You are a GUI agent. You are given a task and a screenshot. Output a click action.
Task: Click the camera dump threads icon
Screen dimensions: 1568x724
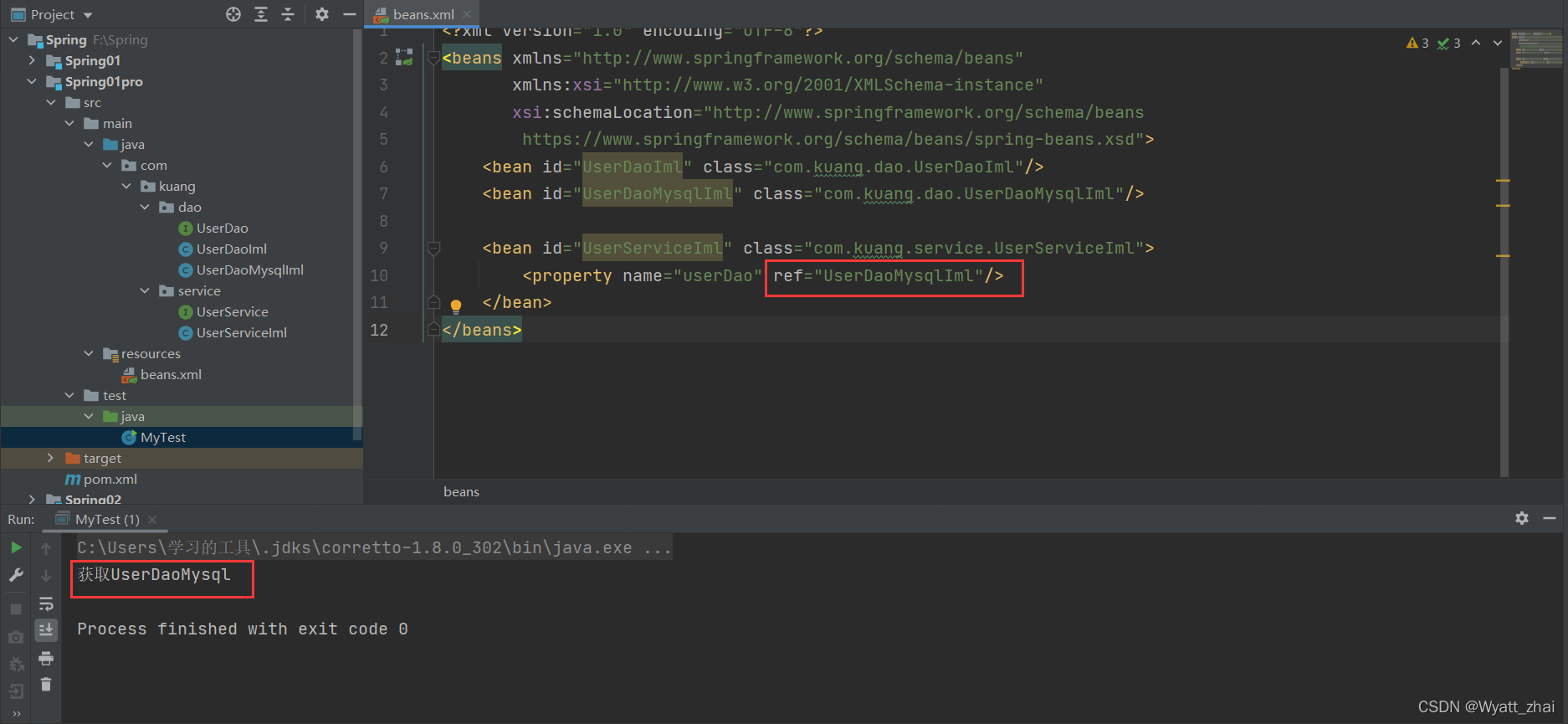(x=16, y=637)
